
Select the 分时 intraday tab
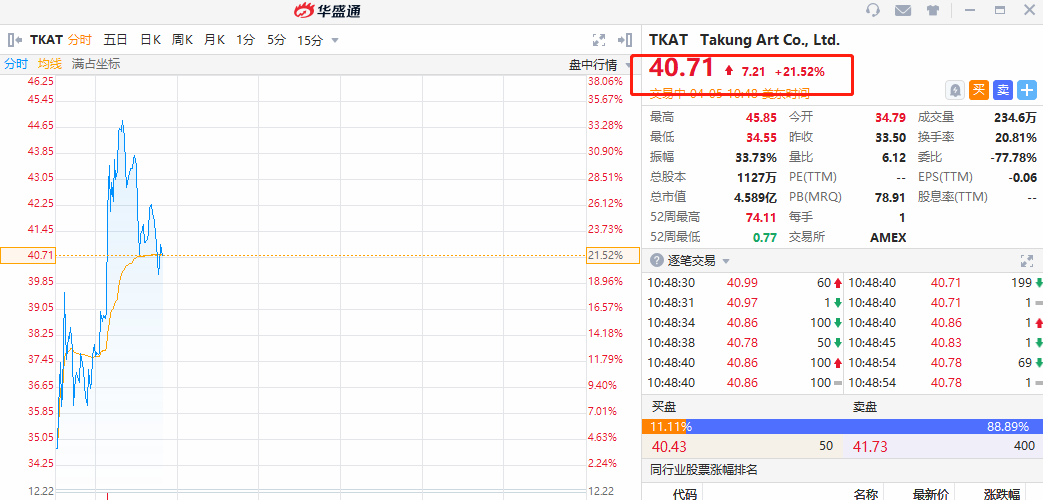79,40
